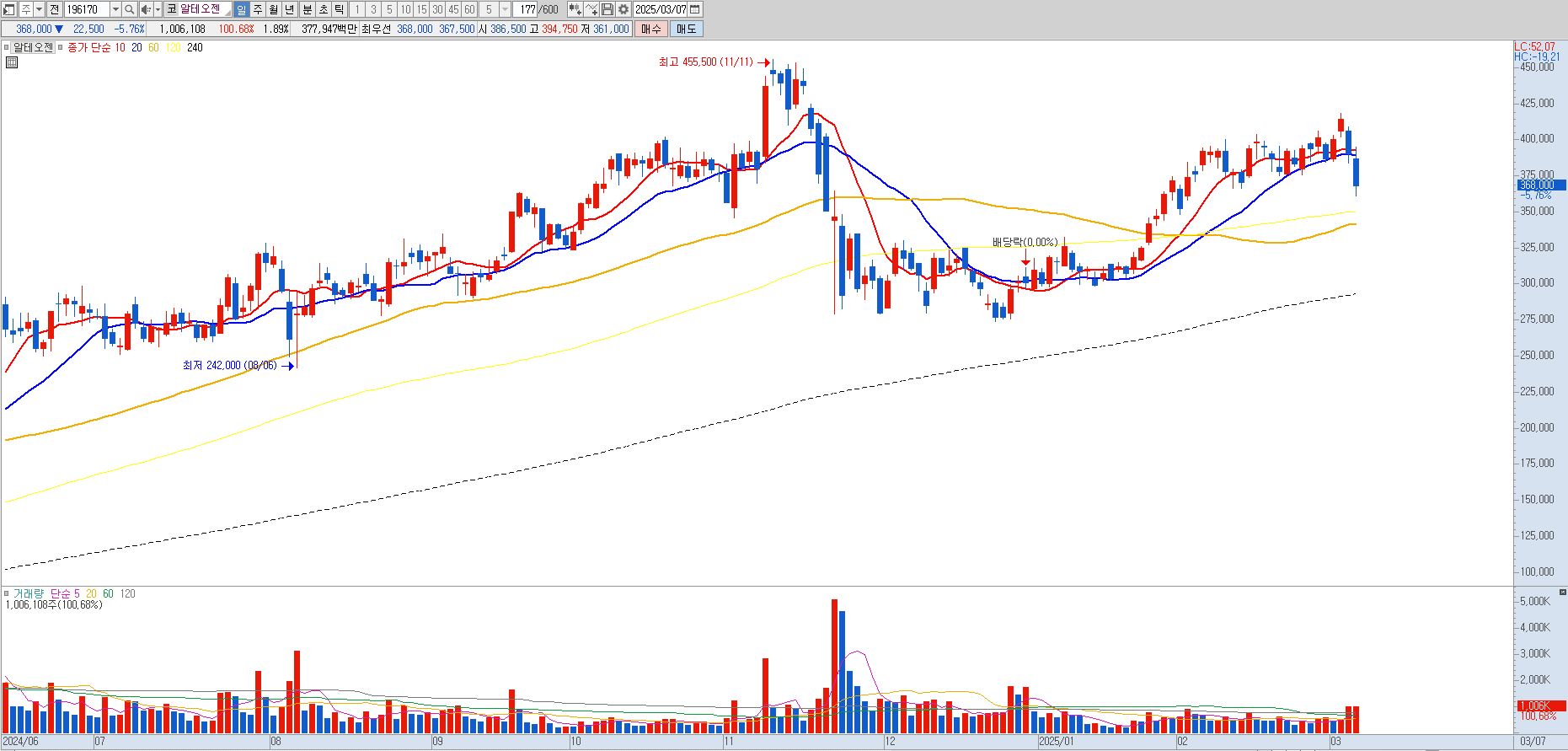Click the 배당락(0.00%) marker label
Screen dimensions: 1568x751
(1025, 243)
